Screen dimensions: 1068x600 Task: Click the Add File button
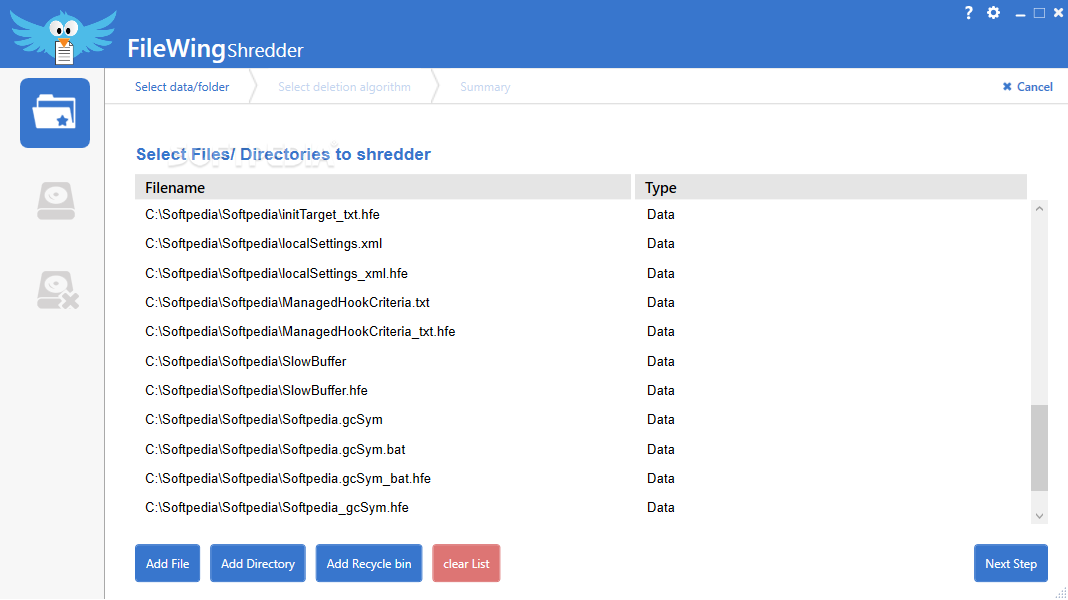(168, 563)
